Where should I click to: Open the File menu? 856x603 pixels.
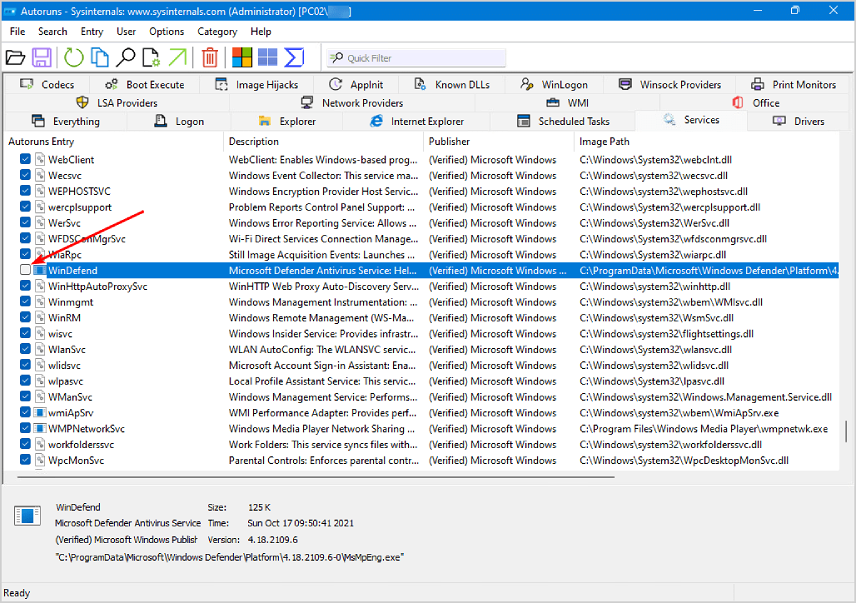[x=17, y=32]
